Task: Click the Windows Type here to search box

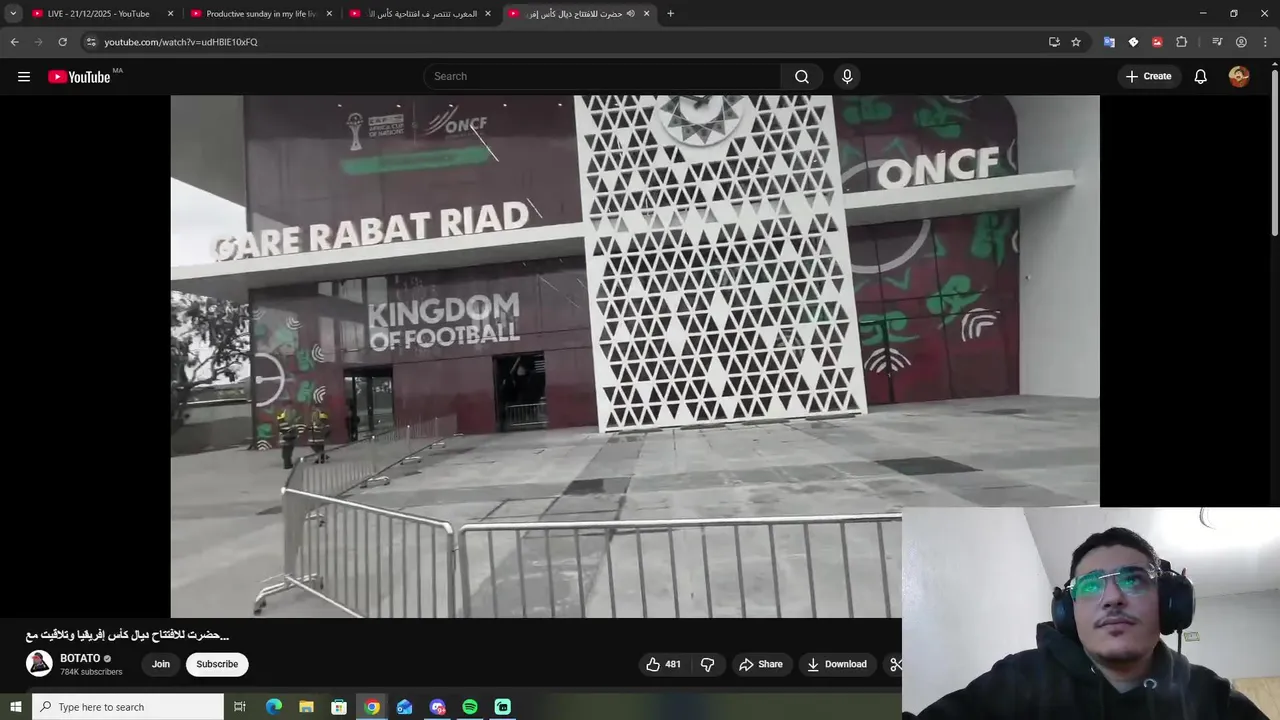Action: pyautogui.click(x=128, y=707)
